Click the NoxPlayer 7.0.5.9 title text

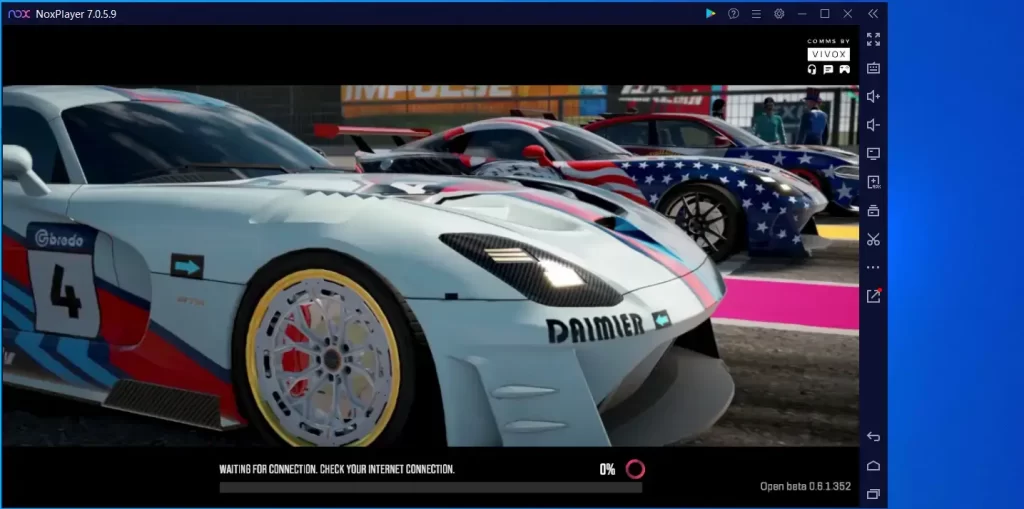pos(76,14)
